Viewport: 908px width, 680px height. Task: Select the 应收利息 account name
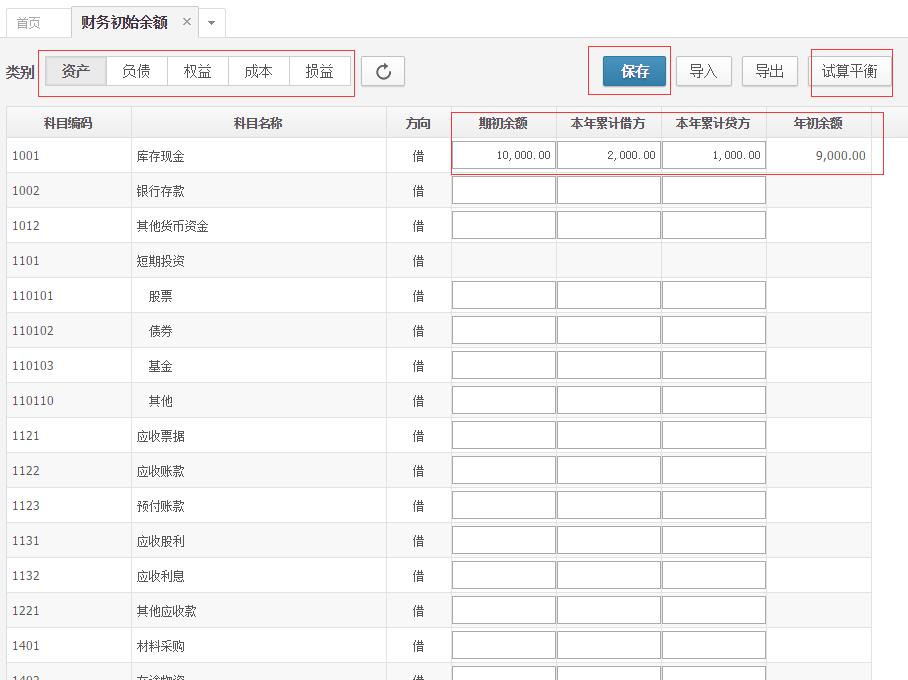[160, 576]
